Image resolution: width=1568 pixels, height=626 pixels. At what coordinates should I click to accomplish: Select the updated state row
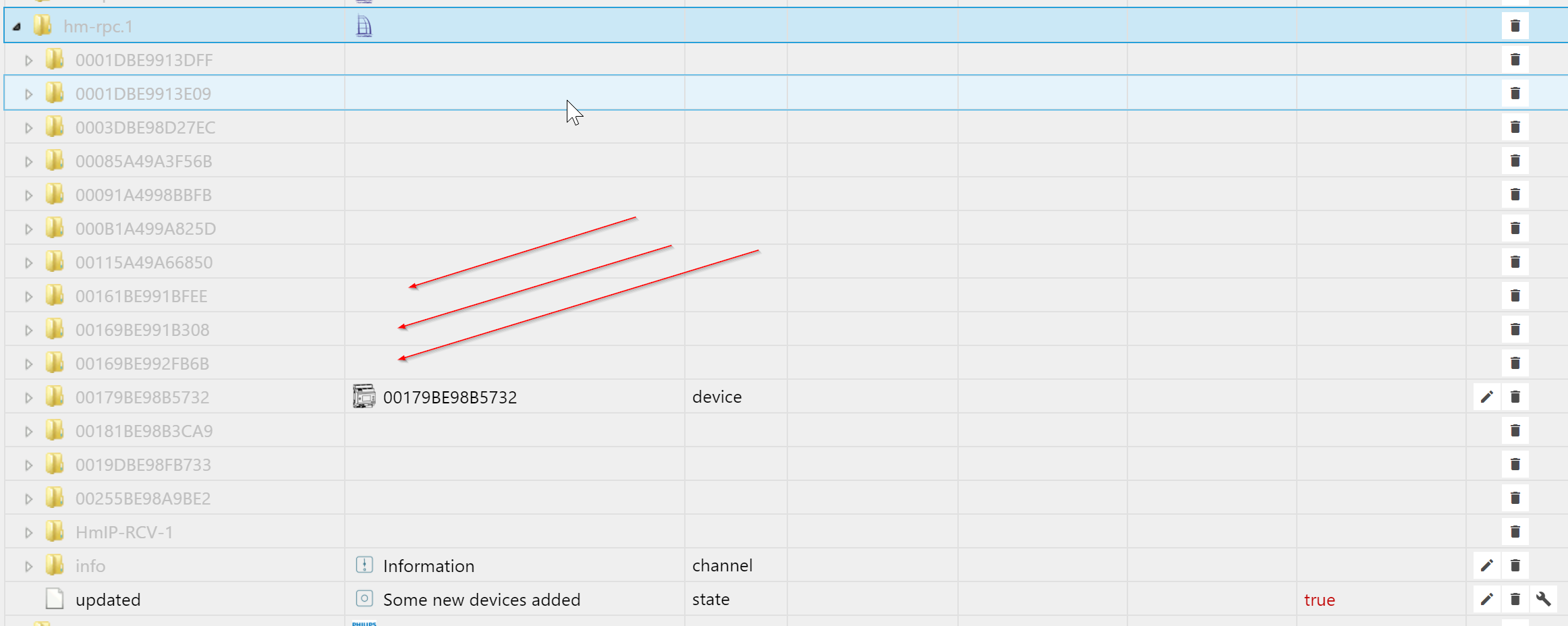point(784,599)
